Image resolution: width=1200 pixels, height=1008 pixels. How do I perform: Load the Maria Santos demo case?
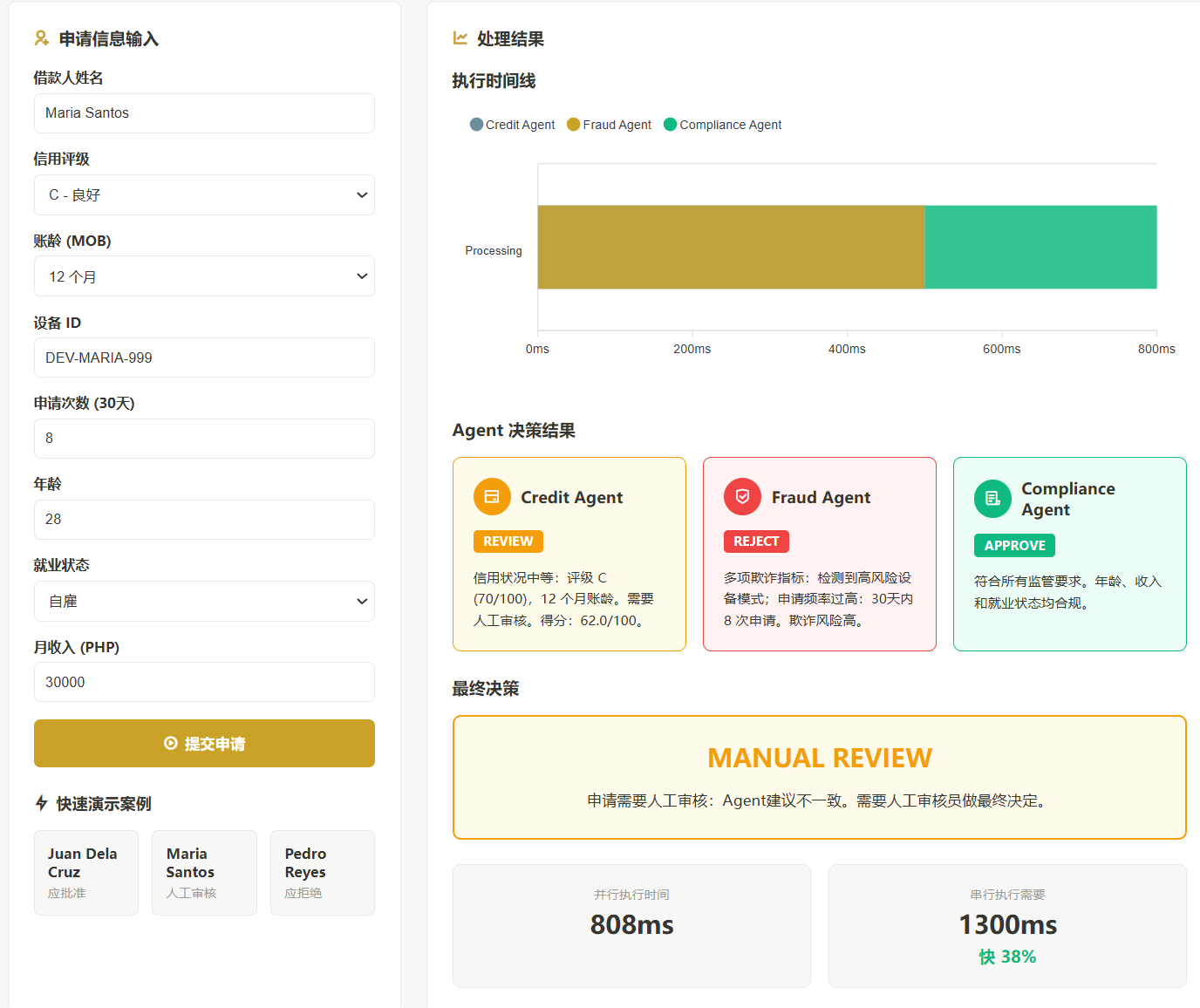204,873
